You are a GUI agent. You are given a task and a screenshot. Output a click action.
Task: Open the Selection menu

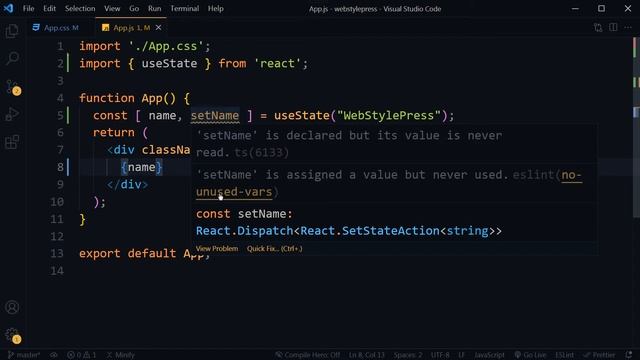coord(80,8)
